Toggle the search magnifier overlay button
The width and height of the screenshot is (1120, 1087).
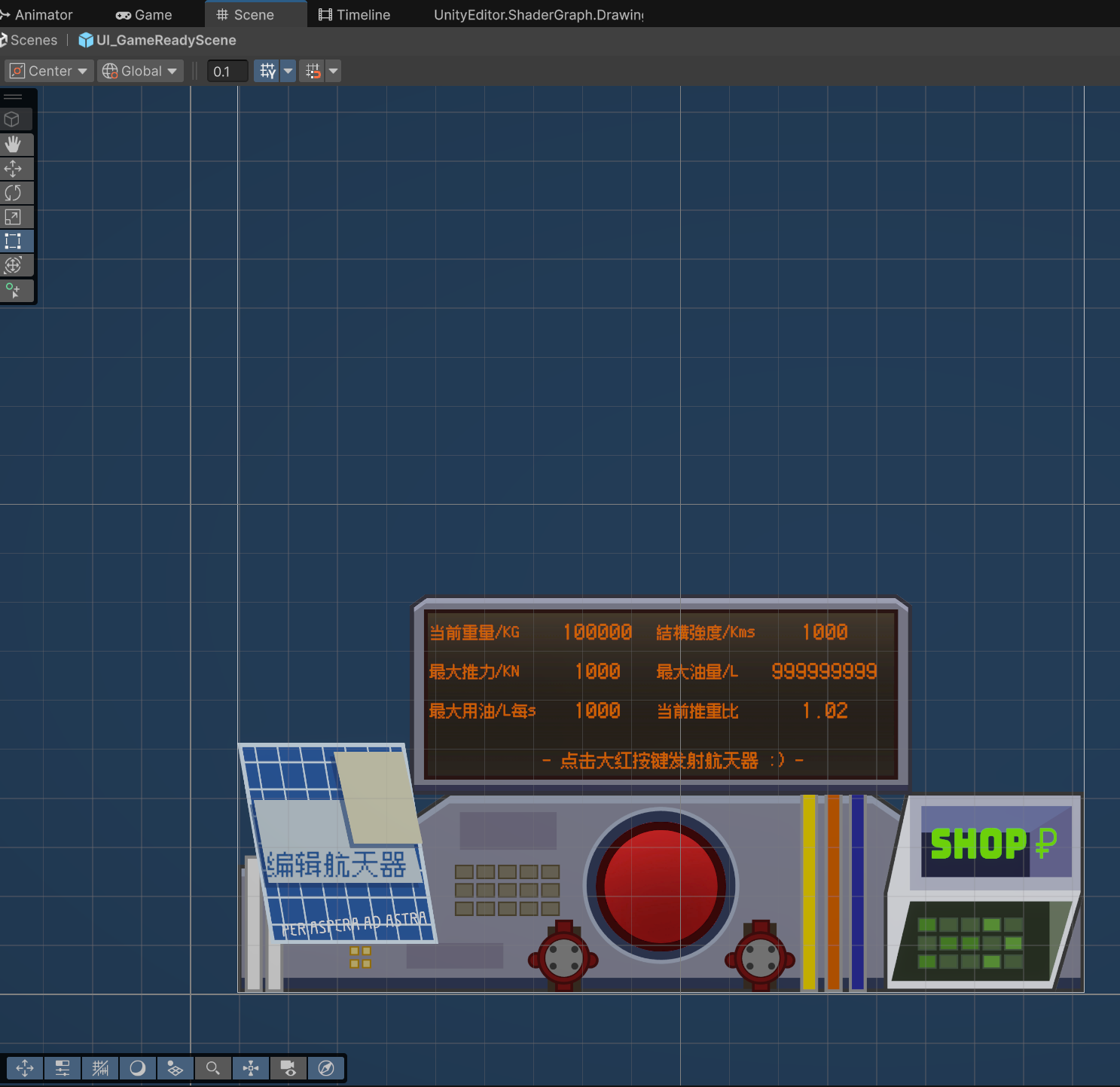click(x=213, y=1068)
